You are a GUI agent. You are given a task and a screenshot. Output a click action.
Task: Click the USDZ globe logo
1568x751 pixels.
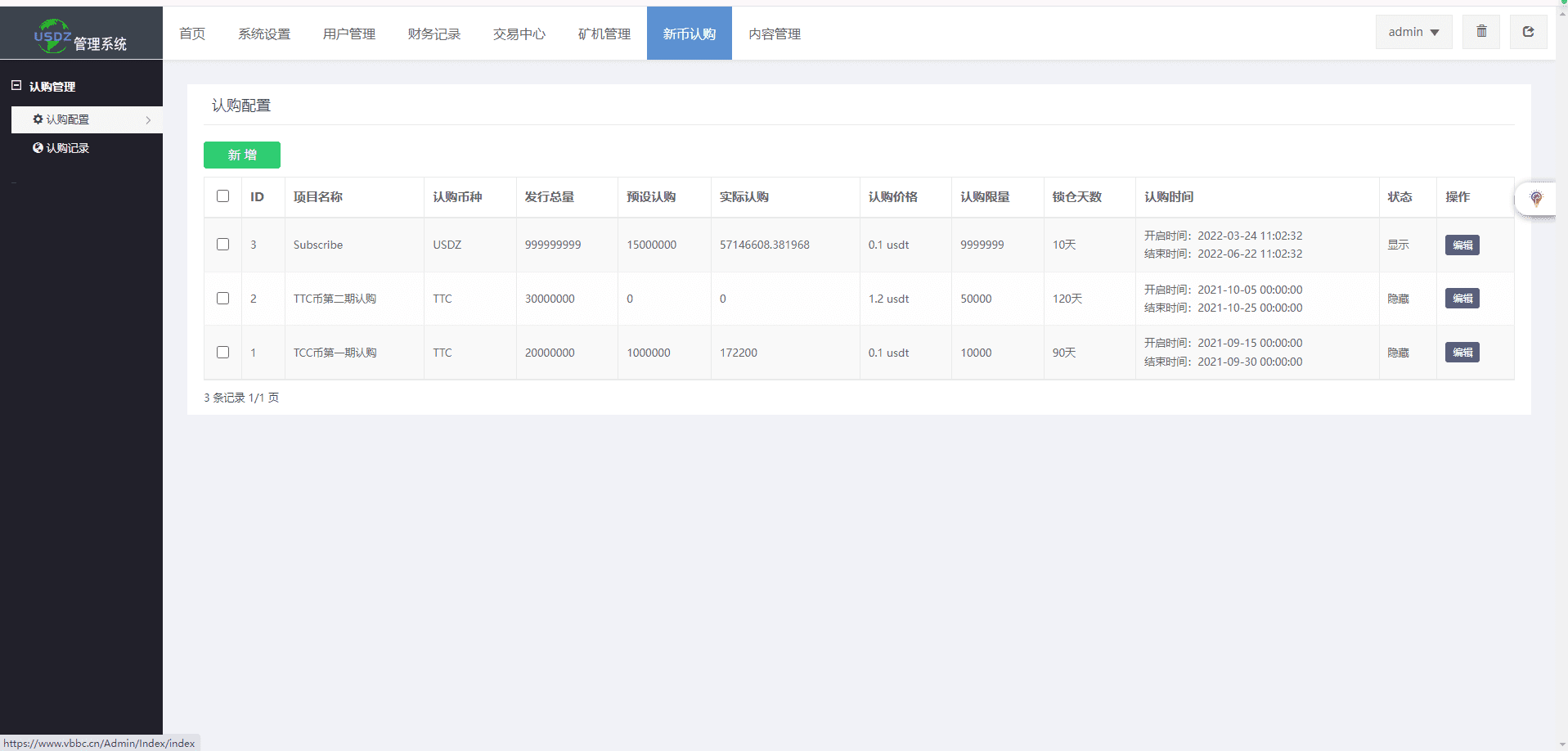click(52, 36)
